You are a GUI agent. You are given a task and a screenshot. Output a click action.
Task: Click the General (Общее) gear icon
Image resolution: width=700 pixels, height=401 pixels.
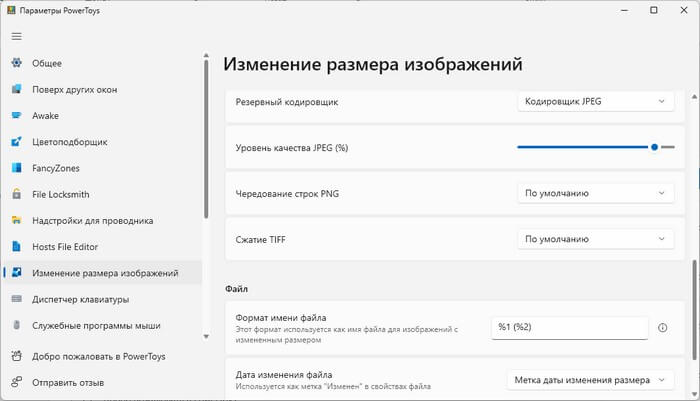[17, 63]
